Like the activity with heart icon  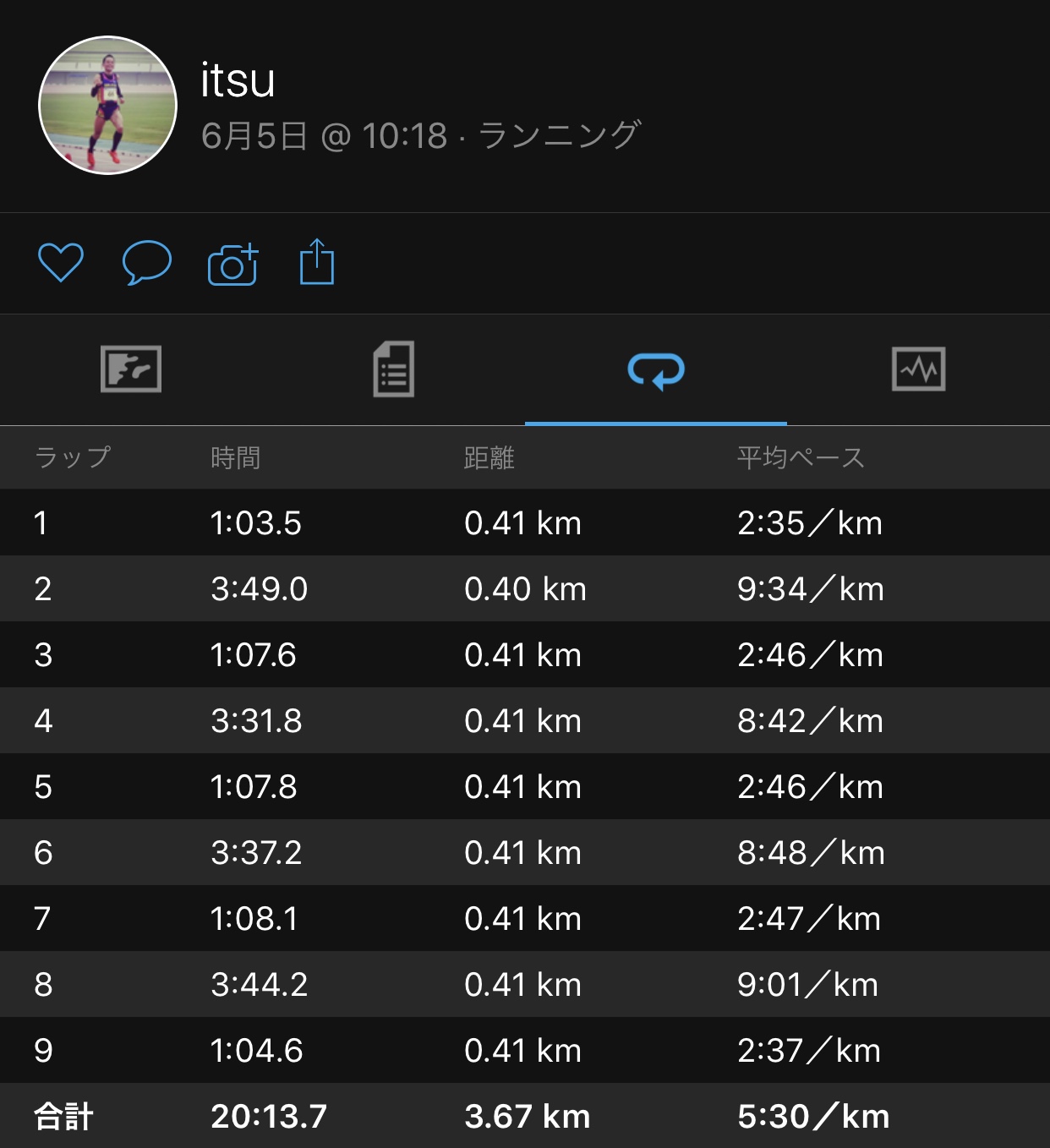click(x=61, y=263)
